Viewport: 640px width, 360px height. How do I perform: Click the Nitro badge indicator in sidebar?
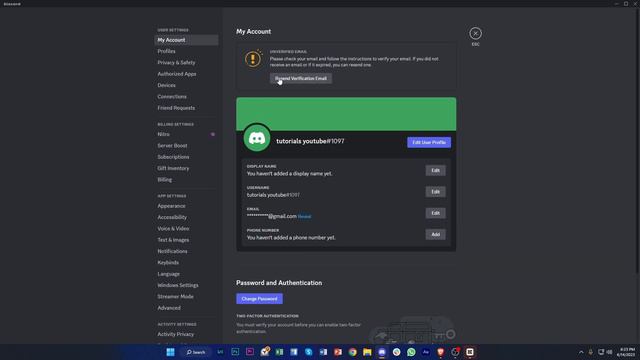coord(213,134)
